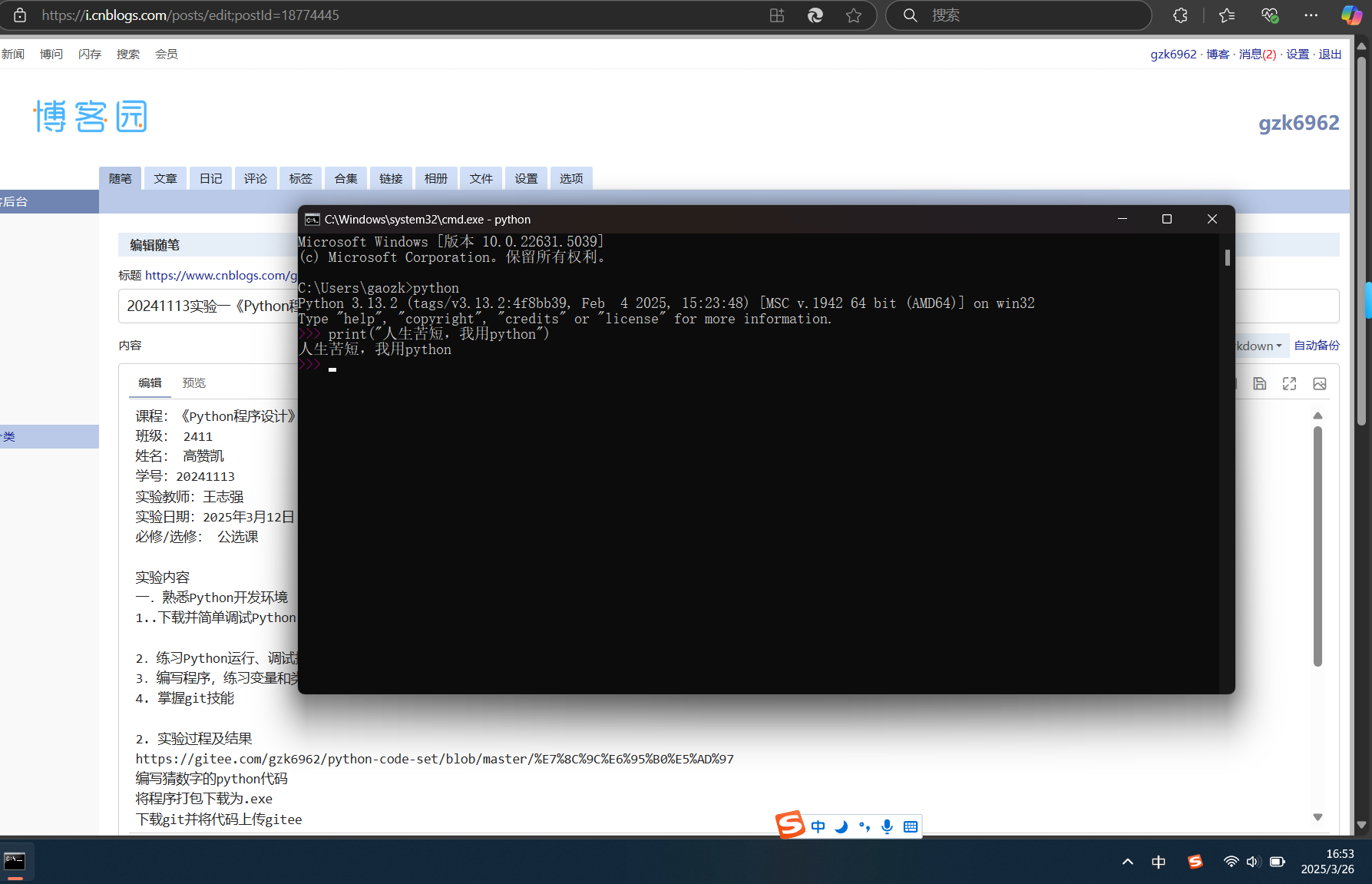Click the cmd terminal icon in taskbar

(x=15, y=862)
